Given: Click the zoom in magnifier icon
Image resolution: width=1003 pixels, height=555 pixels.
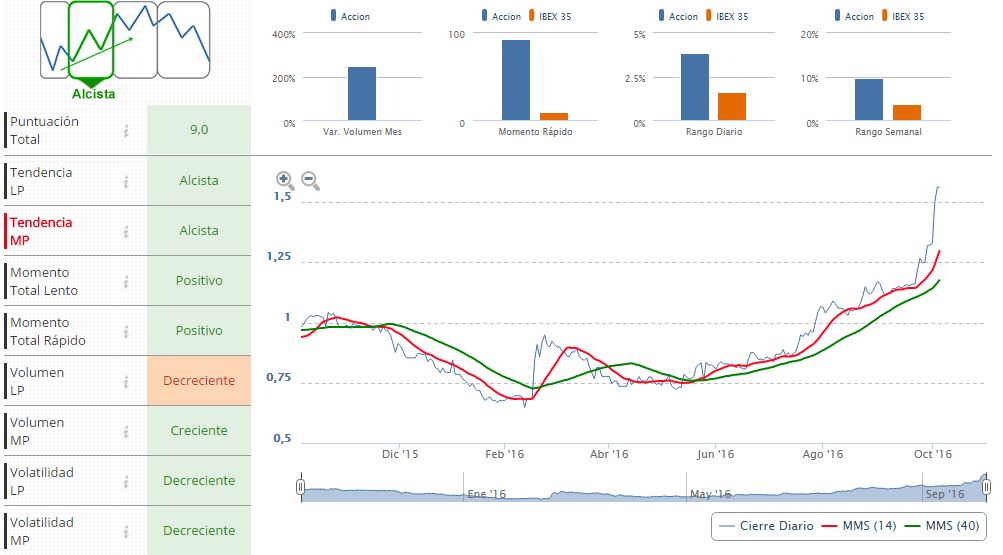Looking at the screenshot, I should coord(285,181).
